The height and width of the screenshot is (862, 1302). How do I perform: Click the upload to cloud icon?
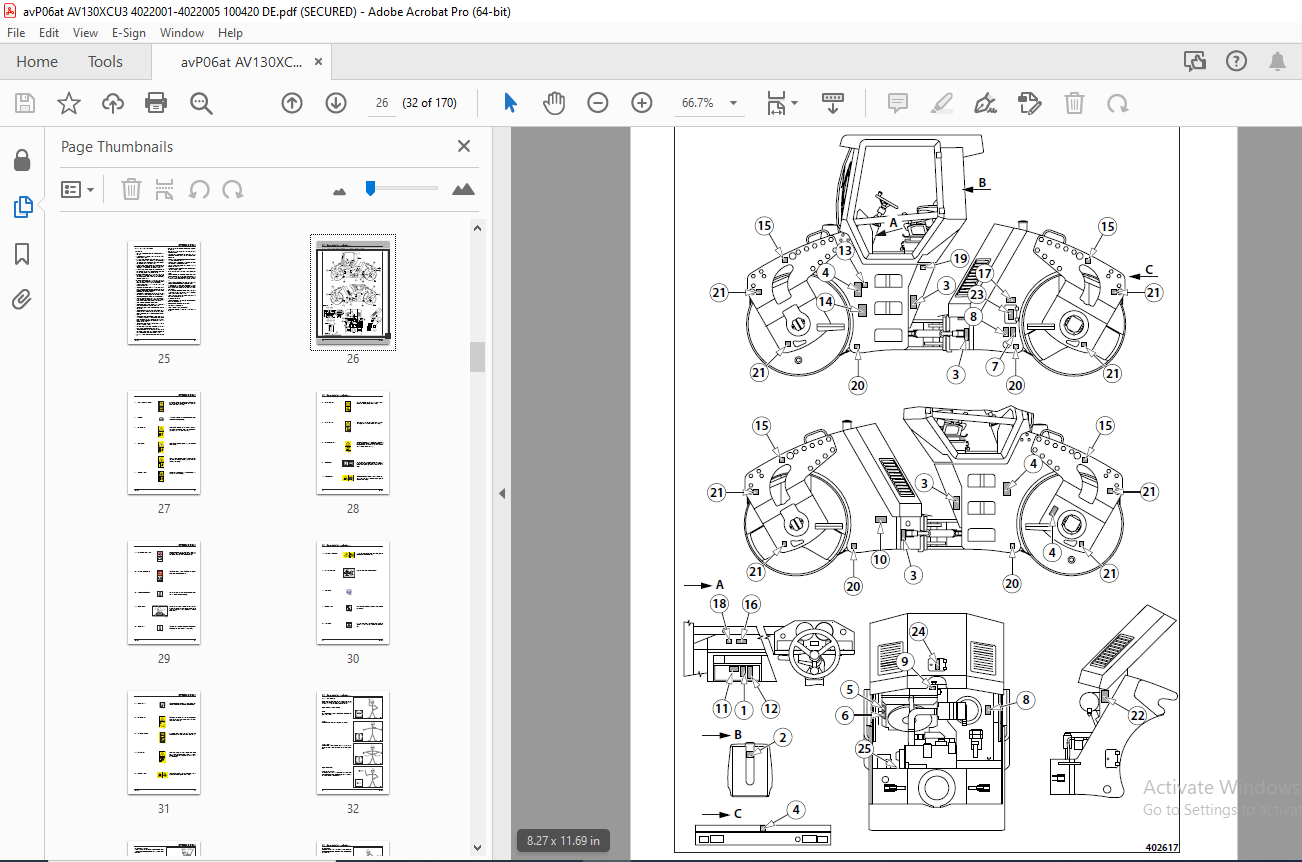(112, 103)
